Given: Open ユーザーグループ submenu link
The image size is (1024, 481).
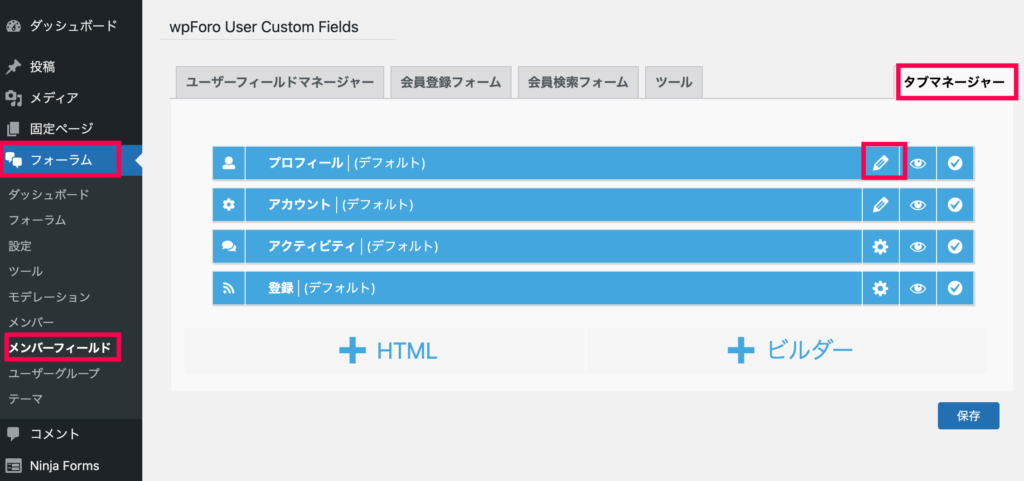Looking at the screenshot, I should point(54,373).
